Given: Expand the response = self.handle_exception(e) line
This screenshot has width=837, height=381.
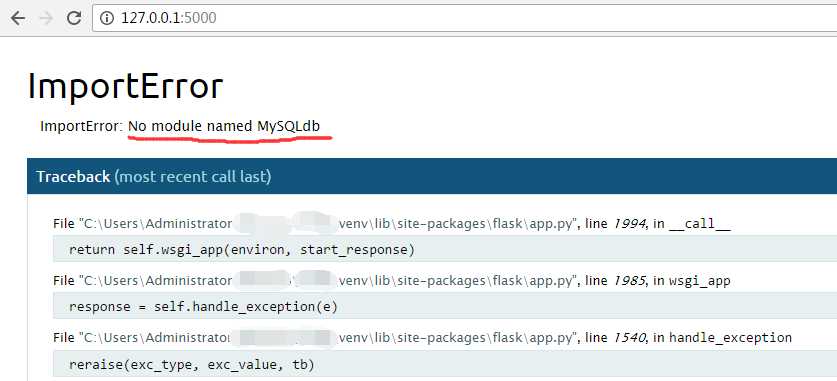Looking at the screenshot, I should click(445, 307).
